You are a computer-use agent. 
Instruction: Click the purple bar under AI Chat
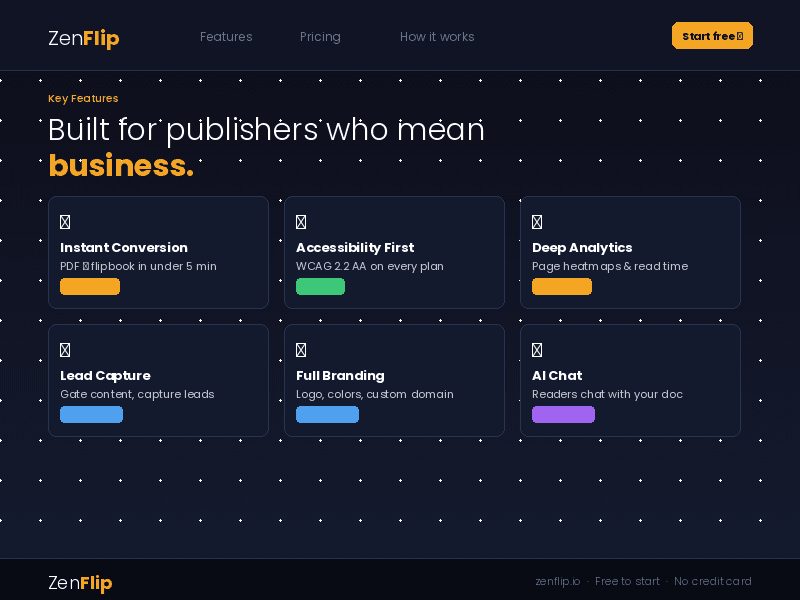[x=563, y=414]
